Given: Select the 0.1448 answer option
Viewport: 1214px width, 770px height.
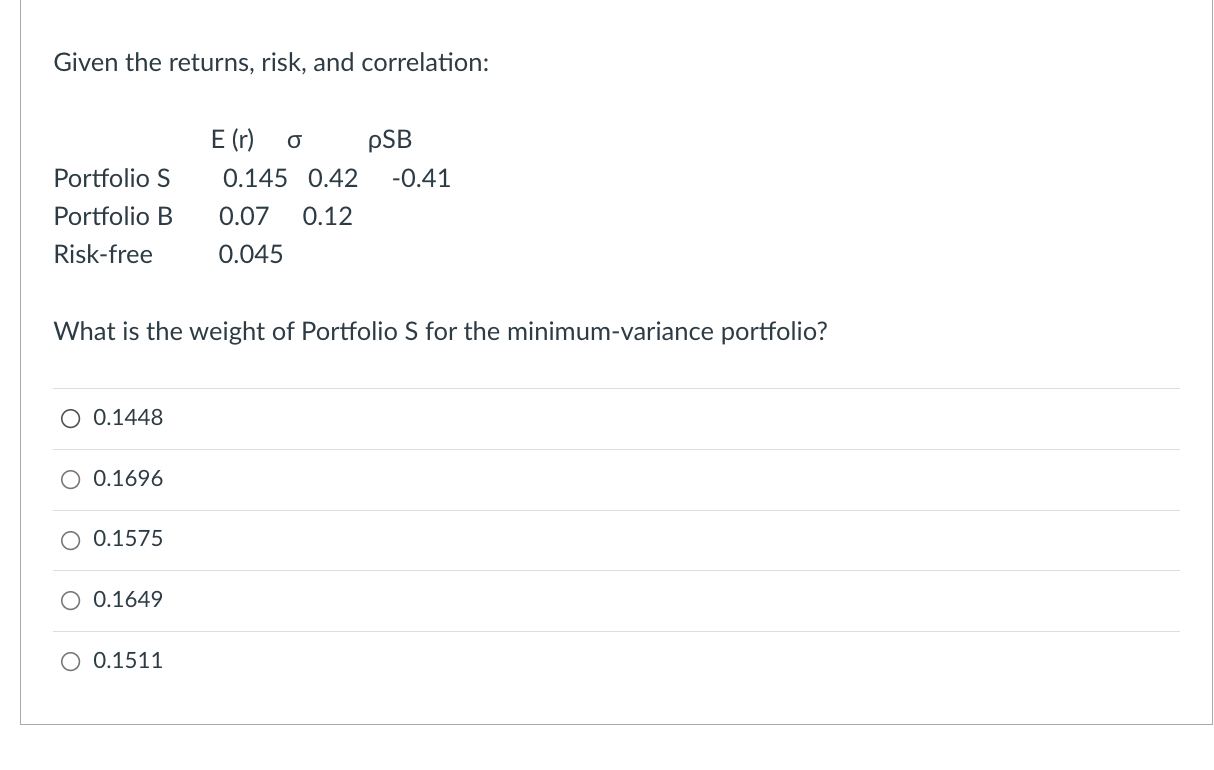Looking at the screenshot, I should tap(70, 419).
